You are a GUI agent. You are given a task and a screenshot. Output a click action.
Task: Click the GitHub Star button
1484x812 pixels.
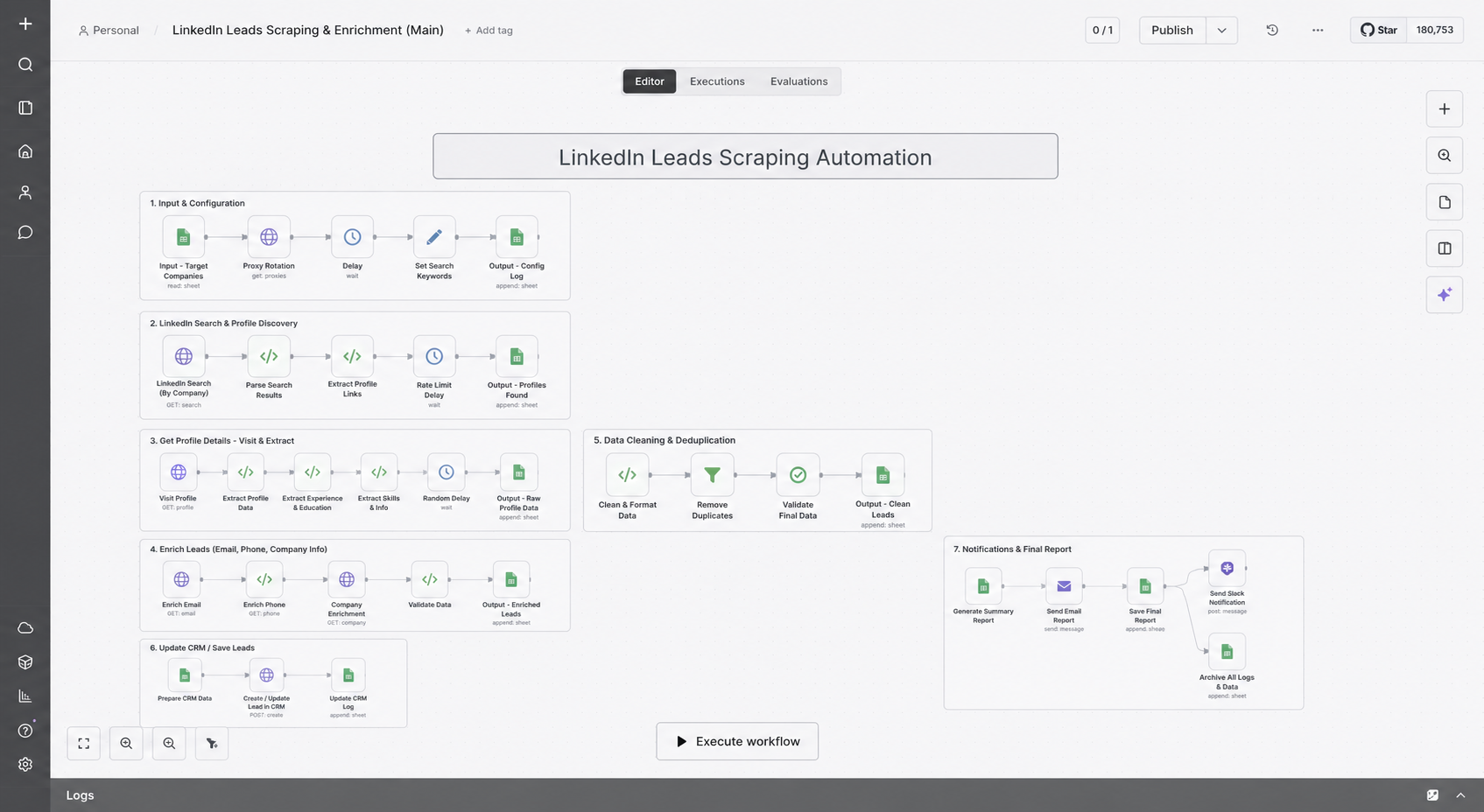click(1379, 30)
